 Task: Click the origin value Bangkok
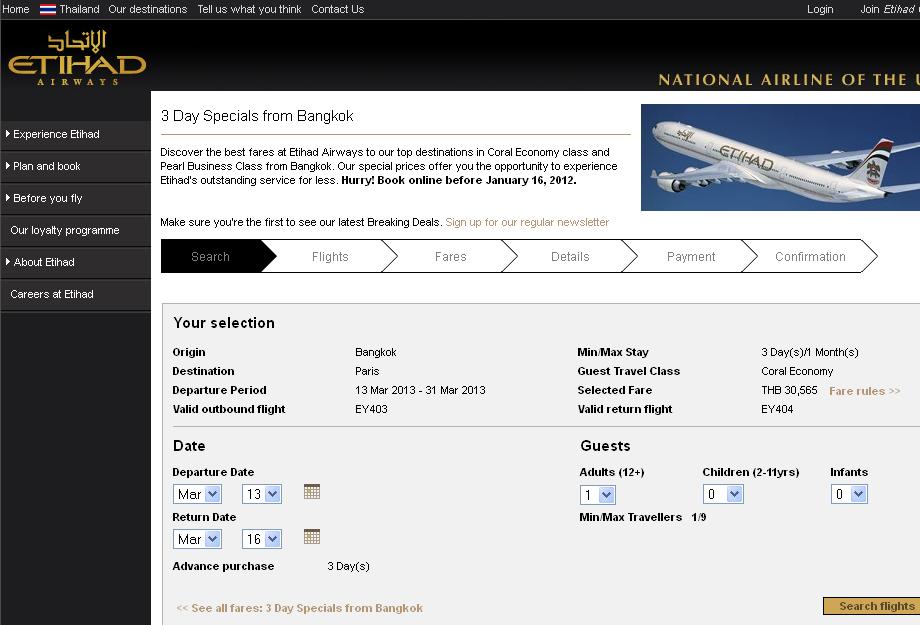click(376, 353)
